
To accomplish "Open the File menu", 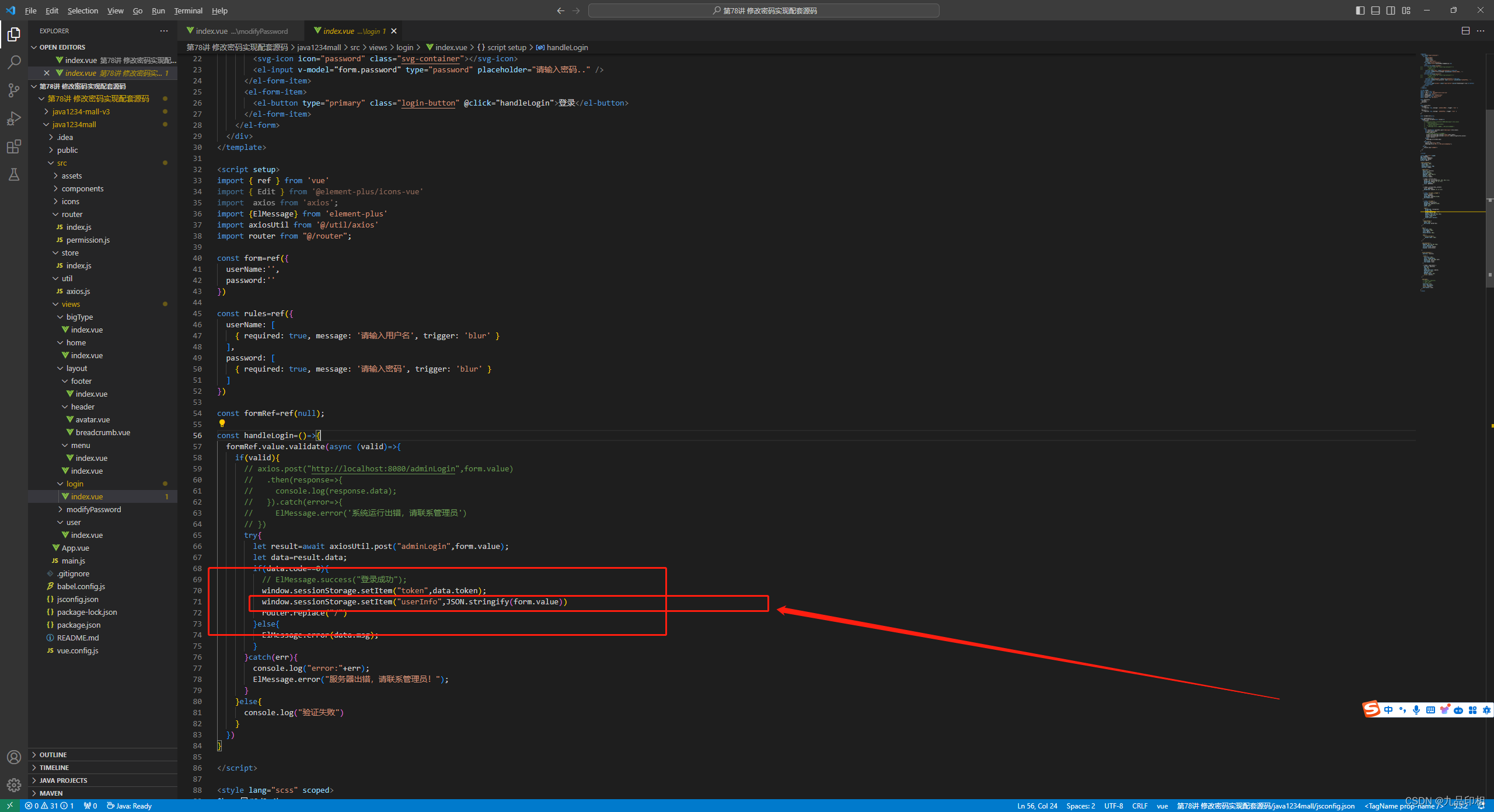I will (30, 10).
